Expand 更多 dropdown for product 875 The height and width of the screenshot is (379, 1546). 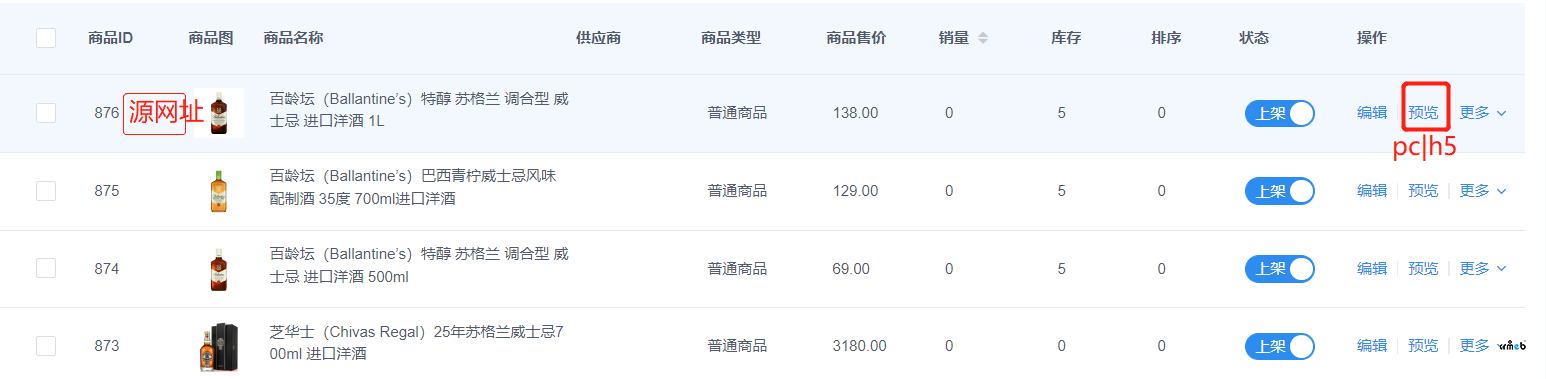(x=1482, y=191)
